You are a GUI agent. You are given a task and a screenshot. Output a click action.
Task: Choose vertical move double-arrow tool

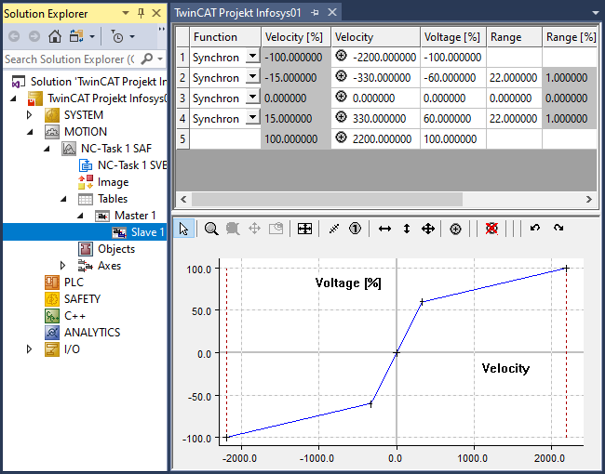point(406,229)
